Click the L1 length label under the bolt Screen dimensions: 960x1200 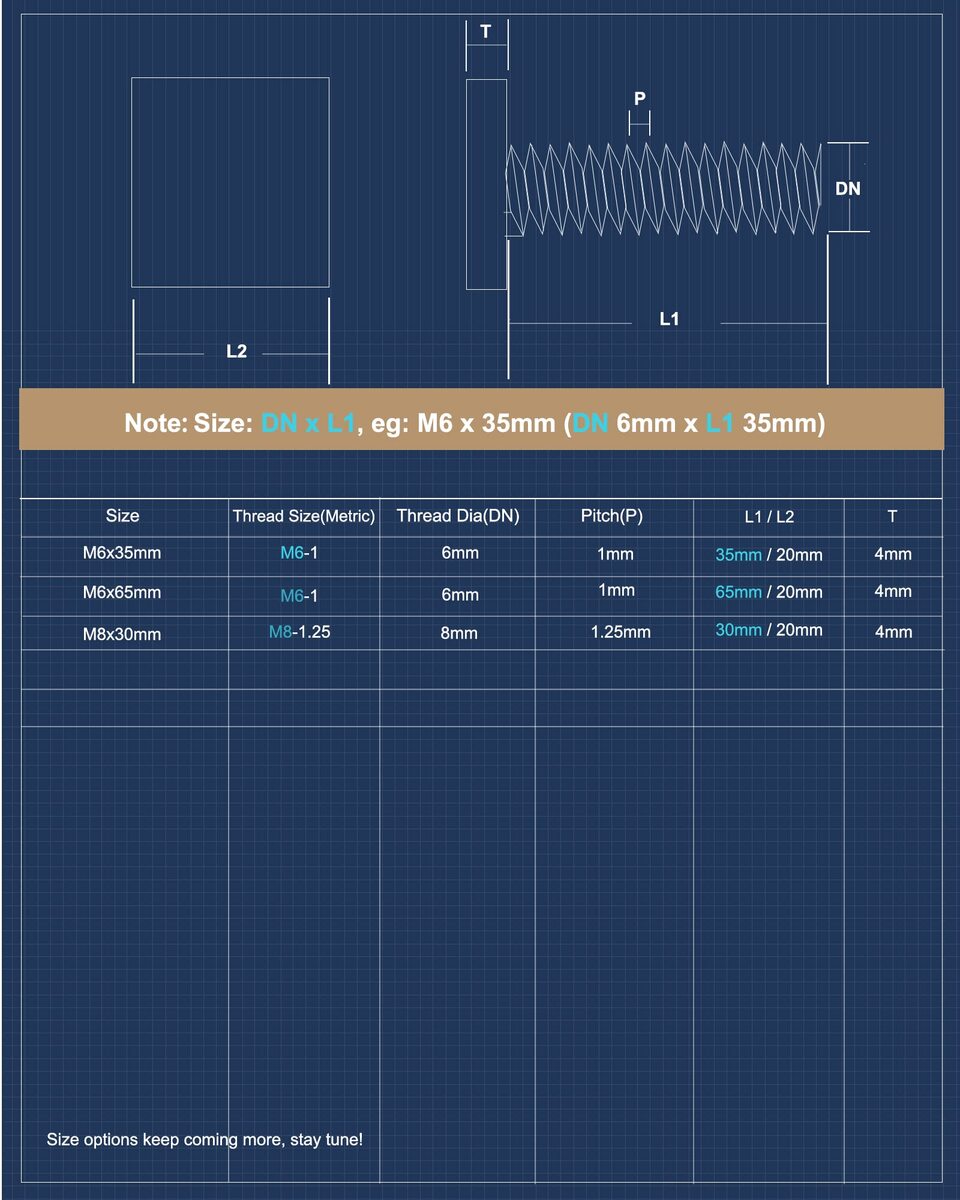tap(669, 319)
